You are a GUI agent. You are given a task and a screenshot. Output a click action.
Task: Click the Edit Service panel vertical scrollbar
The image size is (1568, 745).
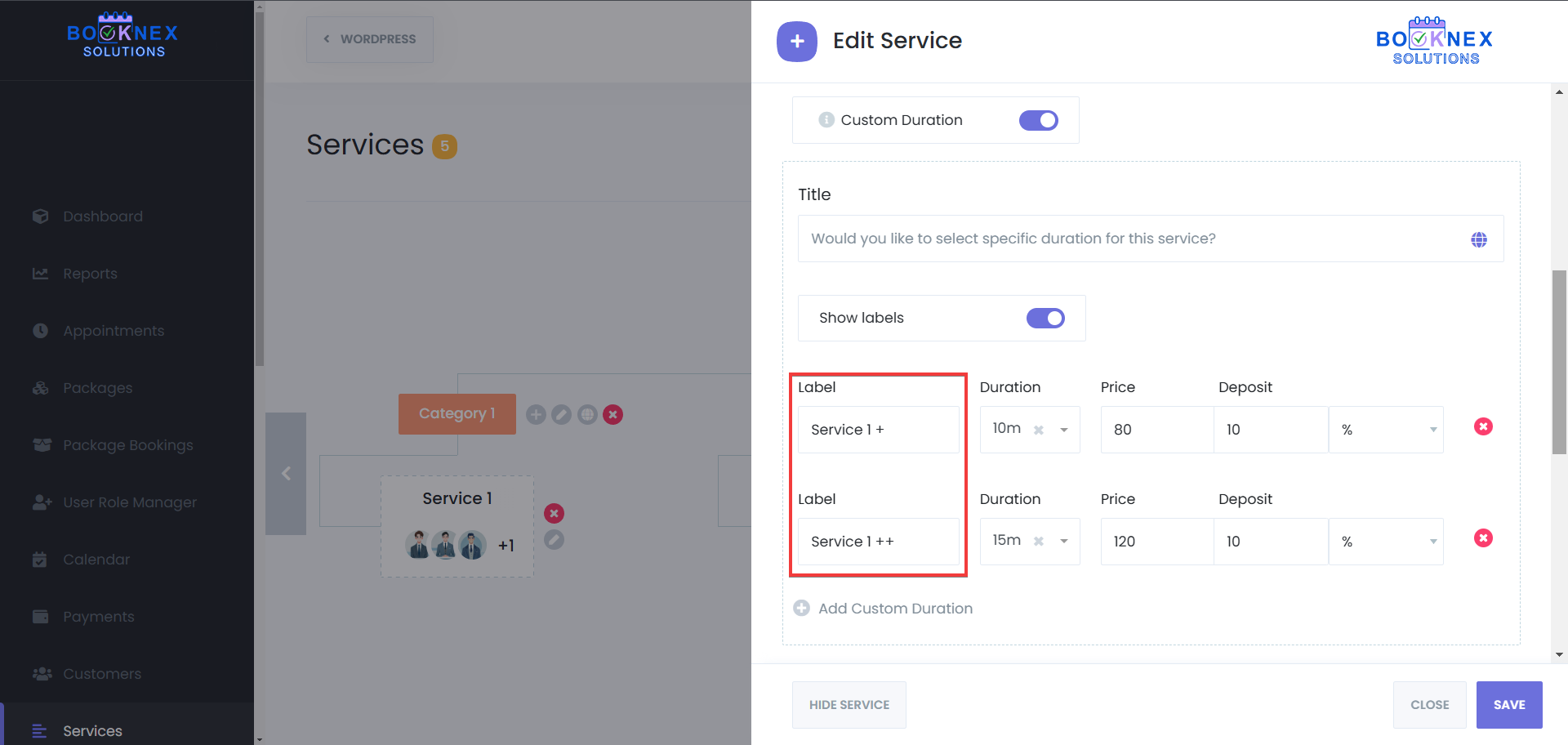tap(1559, 363)
